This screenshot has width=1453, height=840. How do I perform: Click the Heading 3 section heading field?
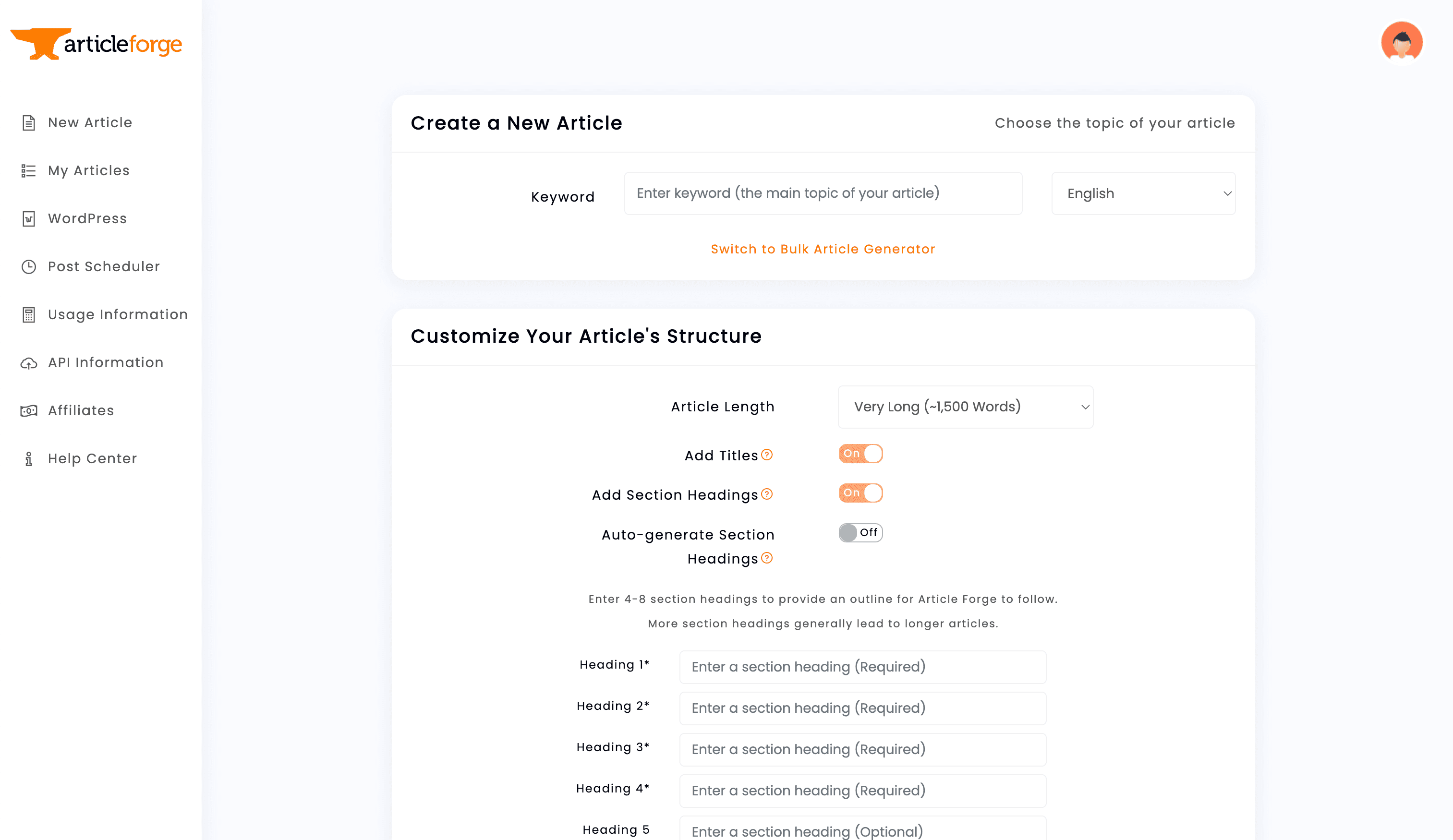tap(862, 749)
